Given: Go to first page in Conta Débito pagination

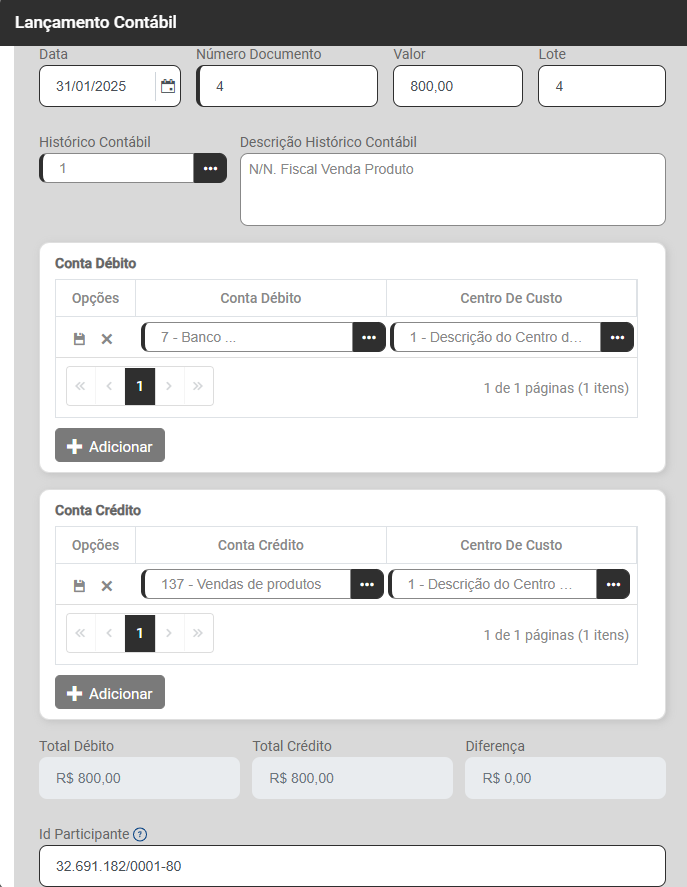Looking at the screenshot, I should [81, 386].
